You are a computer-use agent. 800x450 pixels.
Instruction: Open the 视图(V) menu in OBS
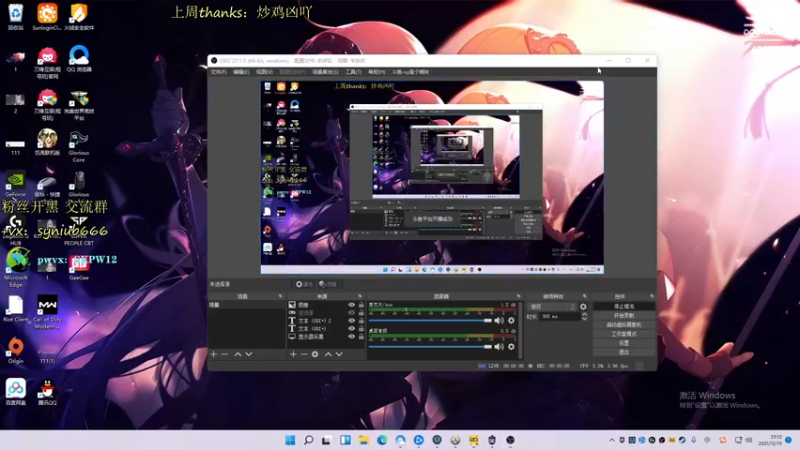(264, 72)
